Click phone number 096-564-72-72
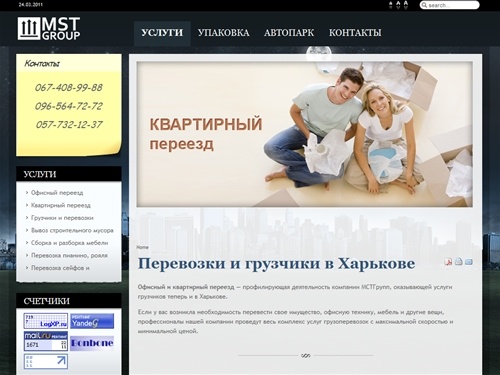The height and width of the screenshot is (375, 500). tap(69, 106)
